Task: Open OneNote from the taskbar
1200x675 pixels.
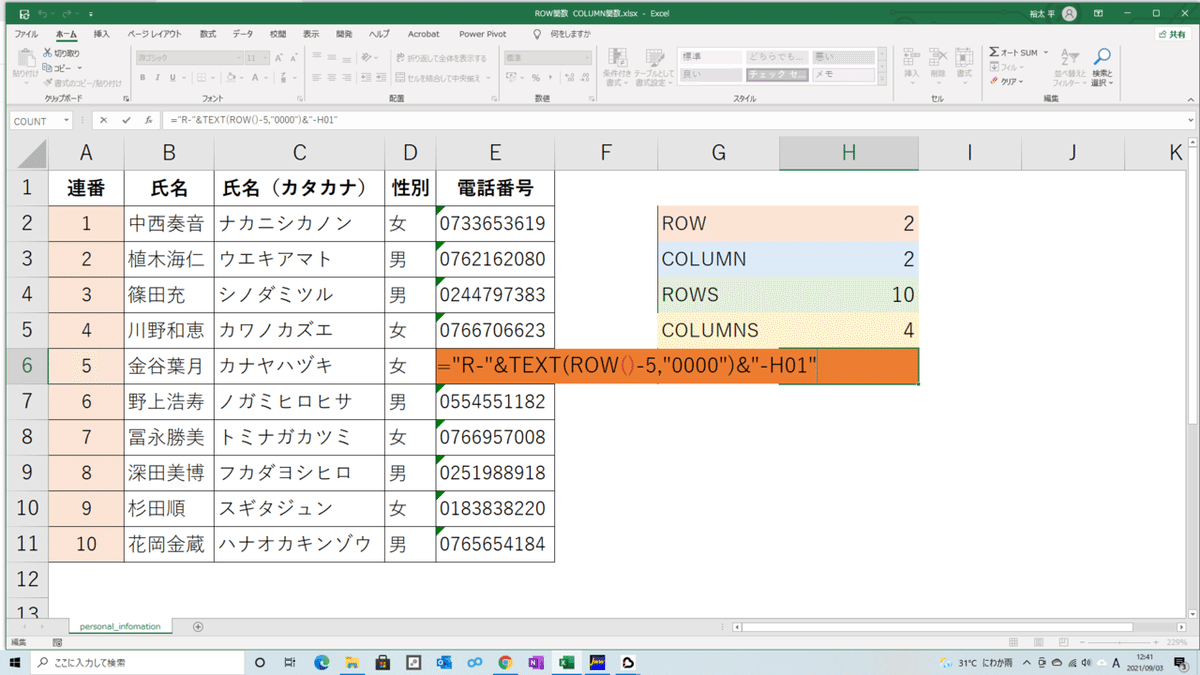Action: point(536,662)
